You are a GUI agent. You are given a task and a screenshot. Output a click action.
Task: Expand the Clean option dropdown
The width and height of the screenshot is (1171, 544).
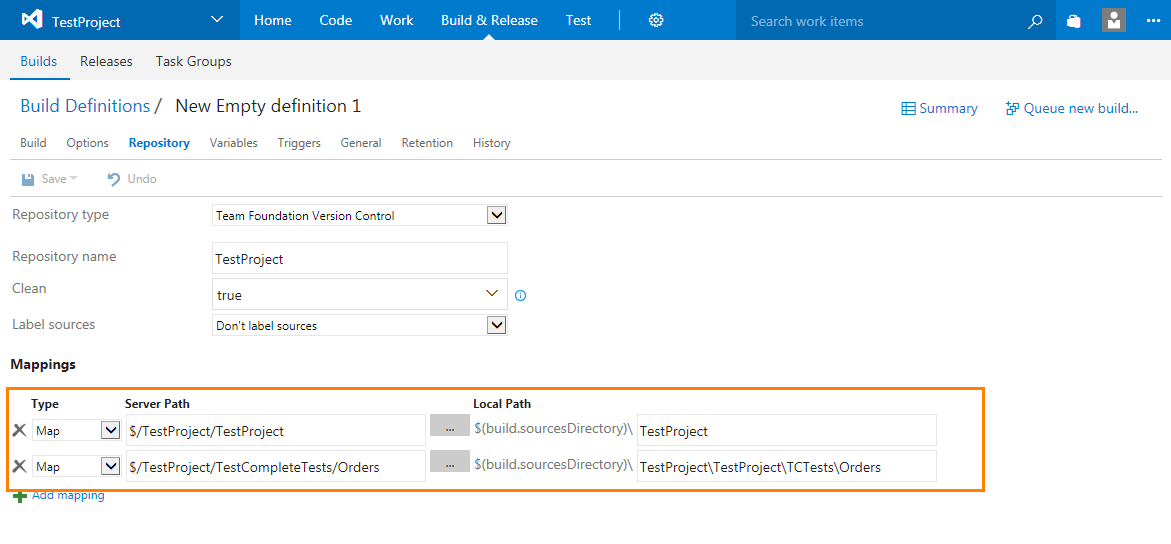491,294
